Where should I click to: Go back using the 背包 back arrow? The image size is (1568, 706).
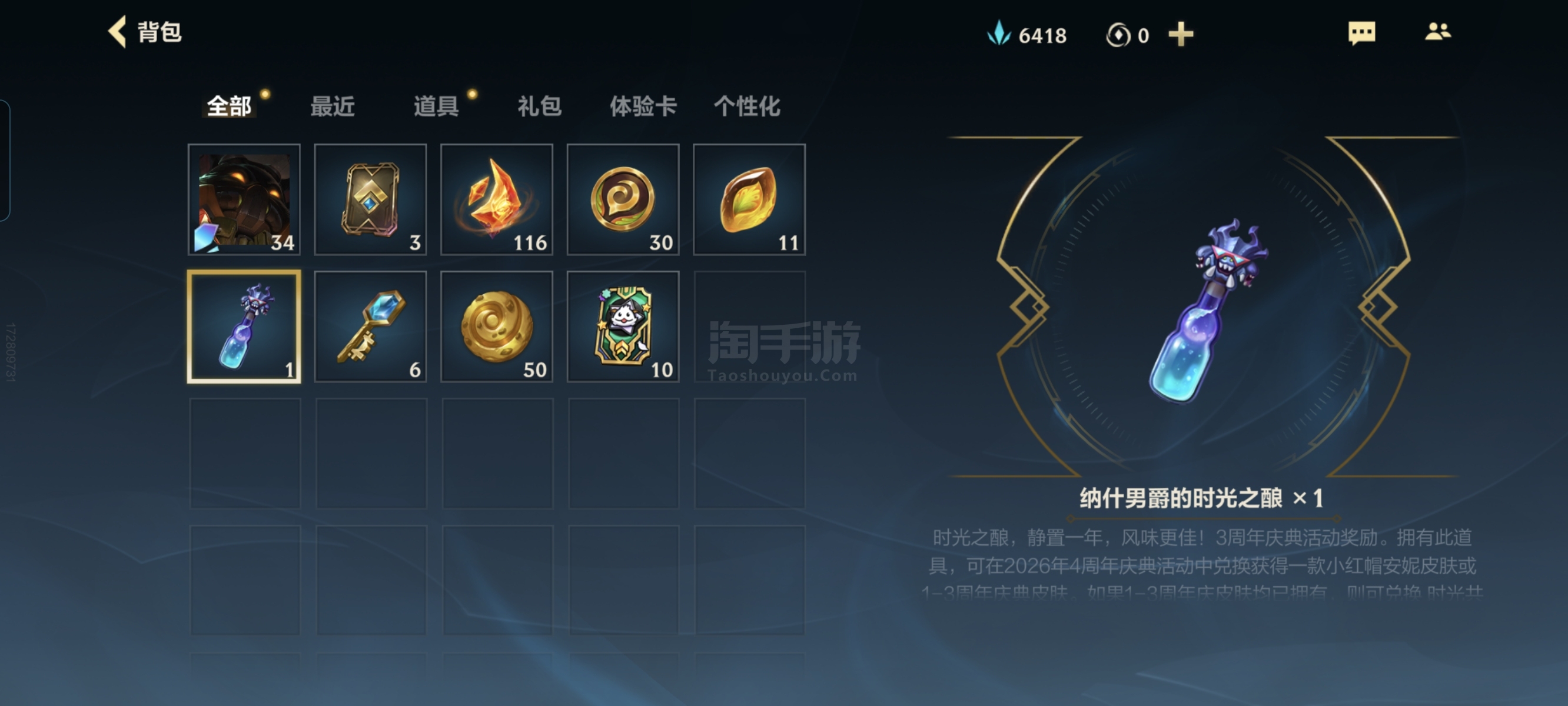118,32
